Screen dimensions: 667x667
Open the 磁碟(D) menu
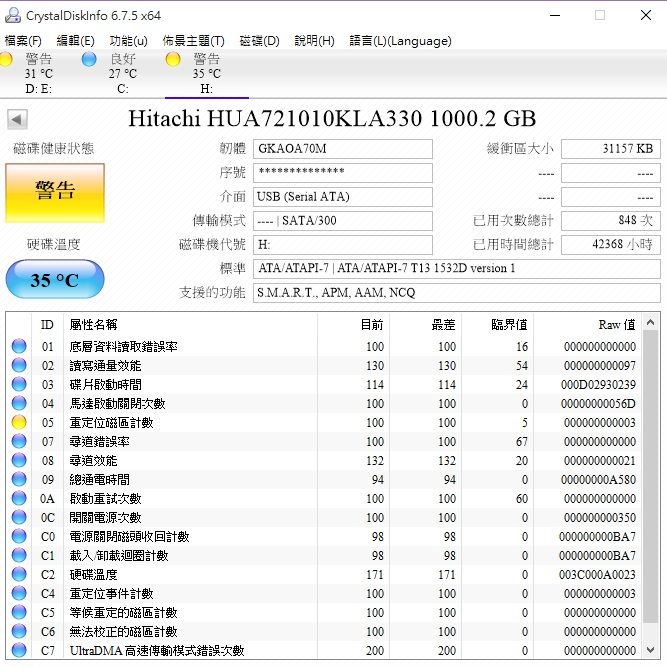coord(259,41)
